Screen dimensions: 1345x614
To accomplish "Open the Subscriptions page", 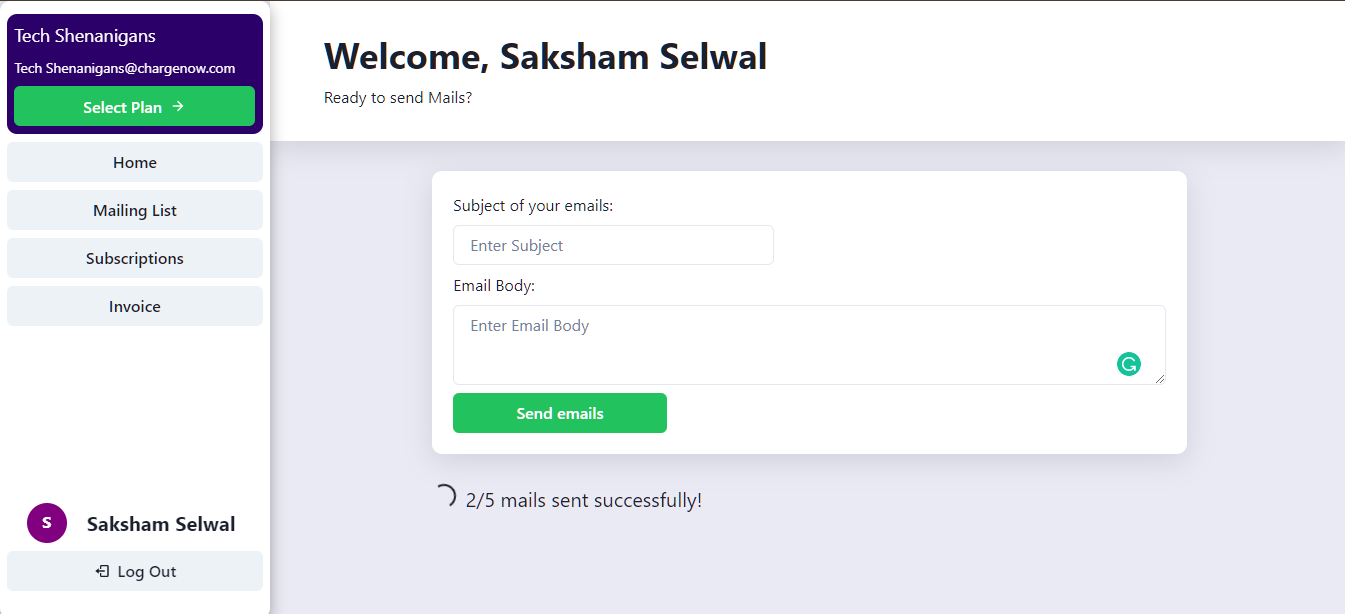I will click(135, 259).
